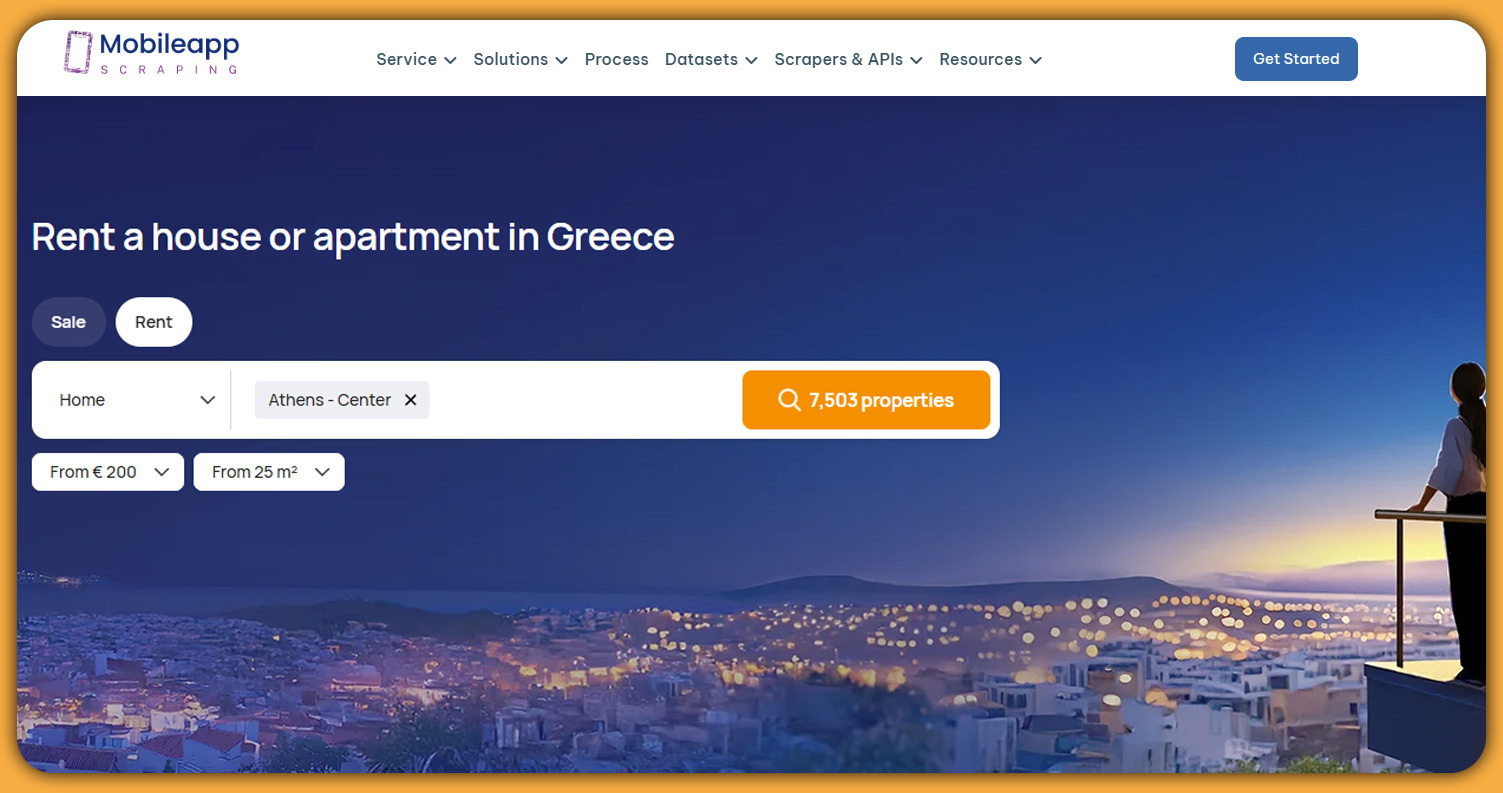The image size is (1503, 793).
Task: Open the Process menu item
Action: point(616,59)
